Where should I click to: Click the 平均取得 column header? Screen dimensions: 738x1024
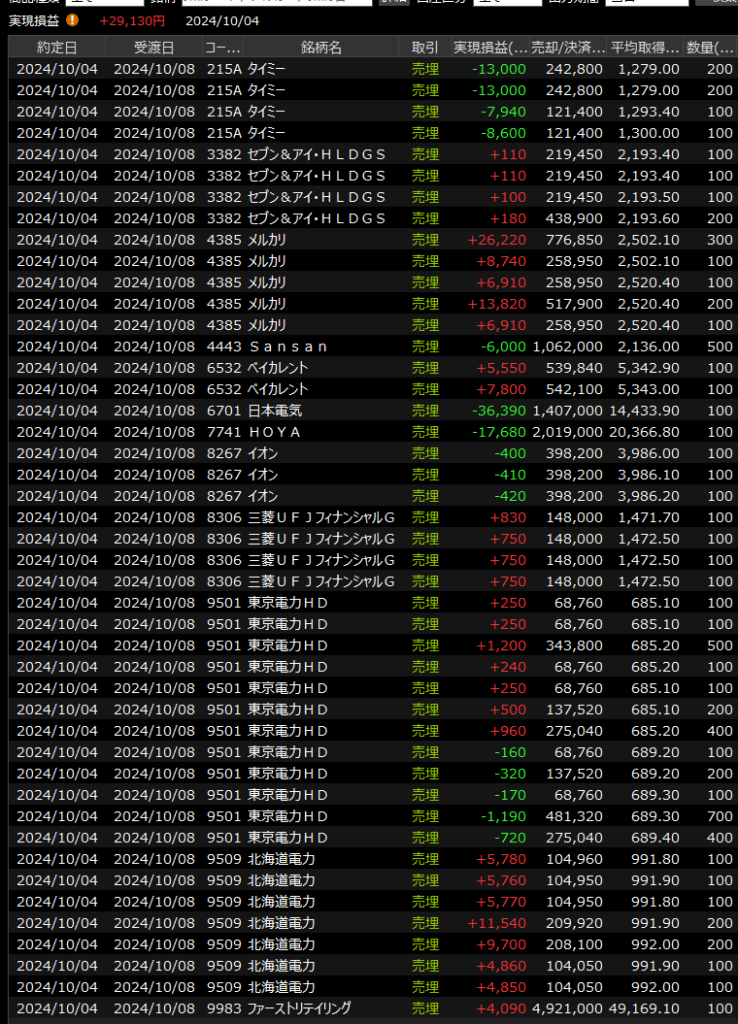645,48
